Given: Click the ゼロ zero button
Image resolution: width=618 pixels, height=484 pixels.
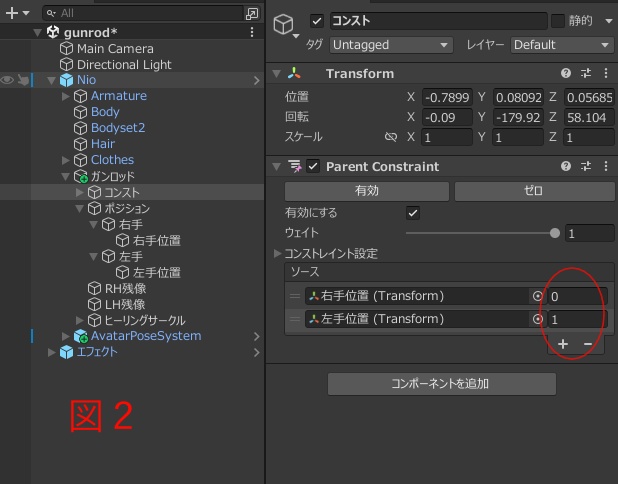Looking at the screenshot, I should point(533,191).
